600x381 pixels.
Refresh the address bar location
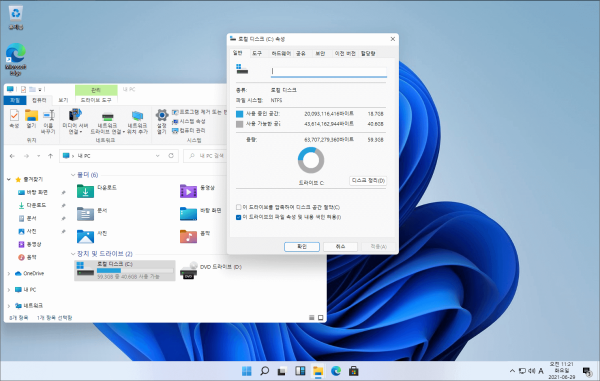pyautogui.click(x=171, y=156)
